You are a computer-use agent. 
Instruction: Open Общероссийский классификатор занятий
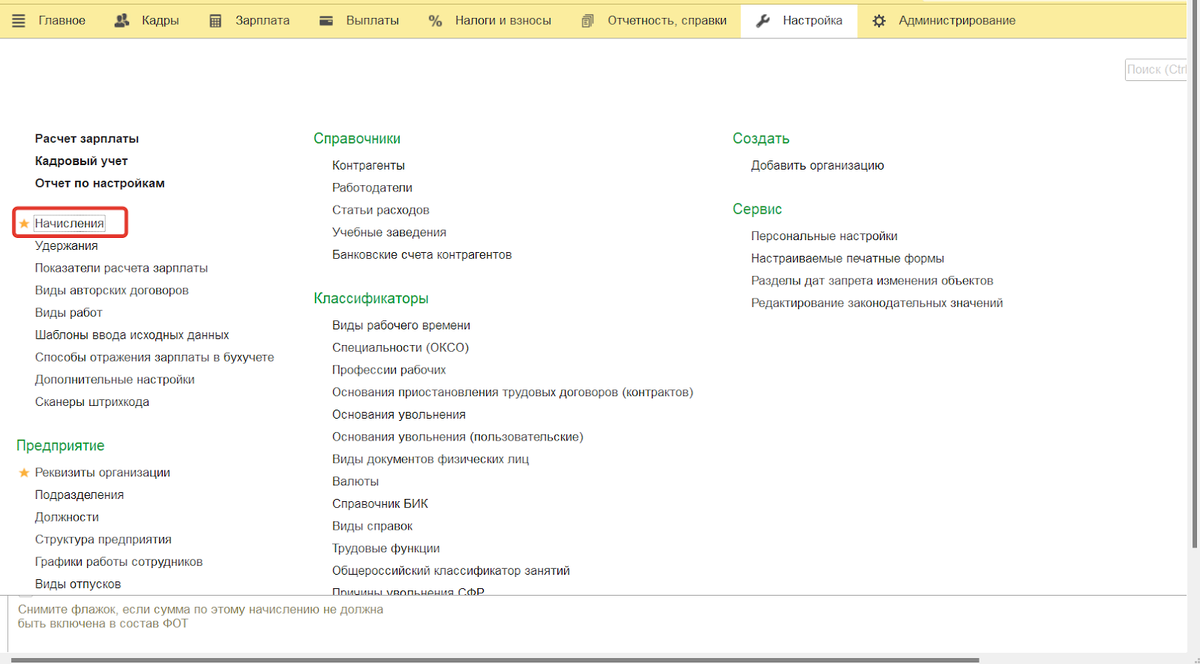(x=451, y=571)
